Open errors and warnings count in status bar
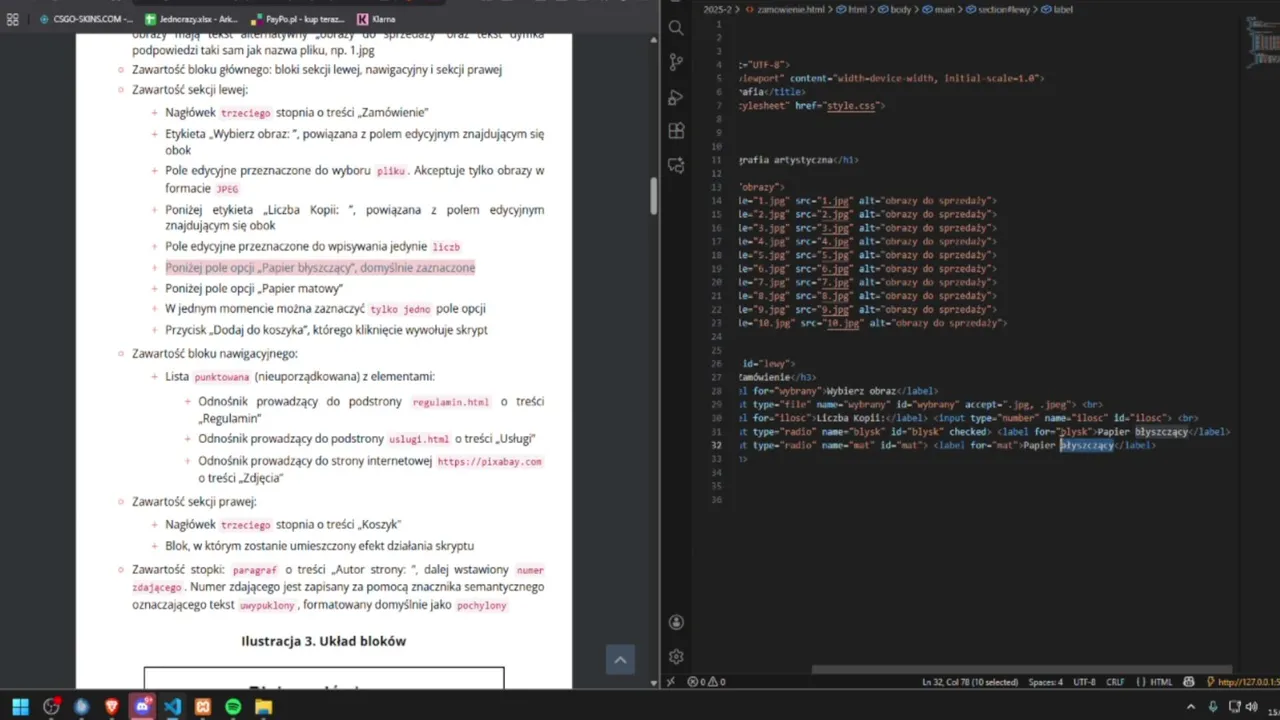Viewport: 1280px width, 720px height. point(706,682)
